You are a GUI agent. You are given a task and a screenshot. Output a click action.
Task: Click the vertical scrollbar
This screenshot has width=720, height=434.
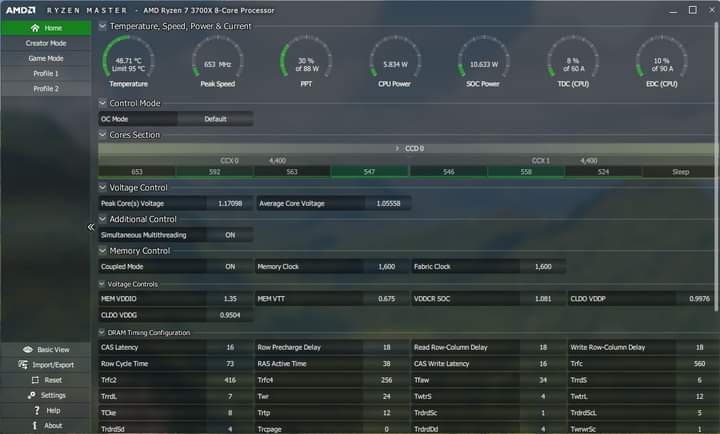point(716,165)
